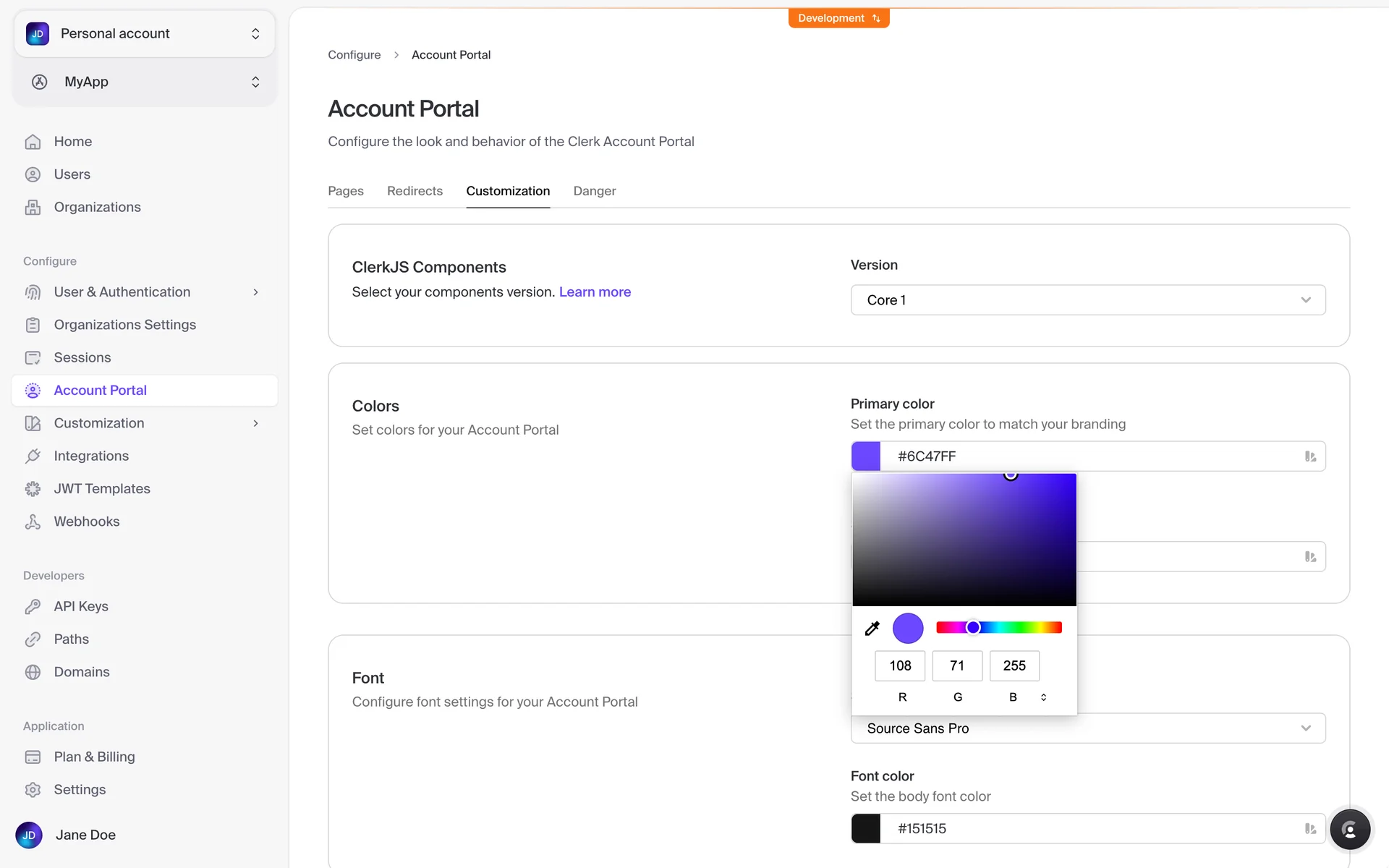Viewport: 1389px width, 868px height.
Task: Click the Integrations plug icon
Action: point(33,456)
